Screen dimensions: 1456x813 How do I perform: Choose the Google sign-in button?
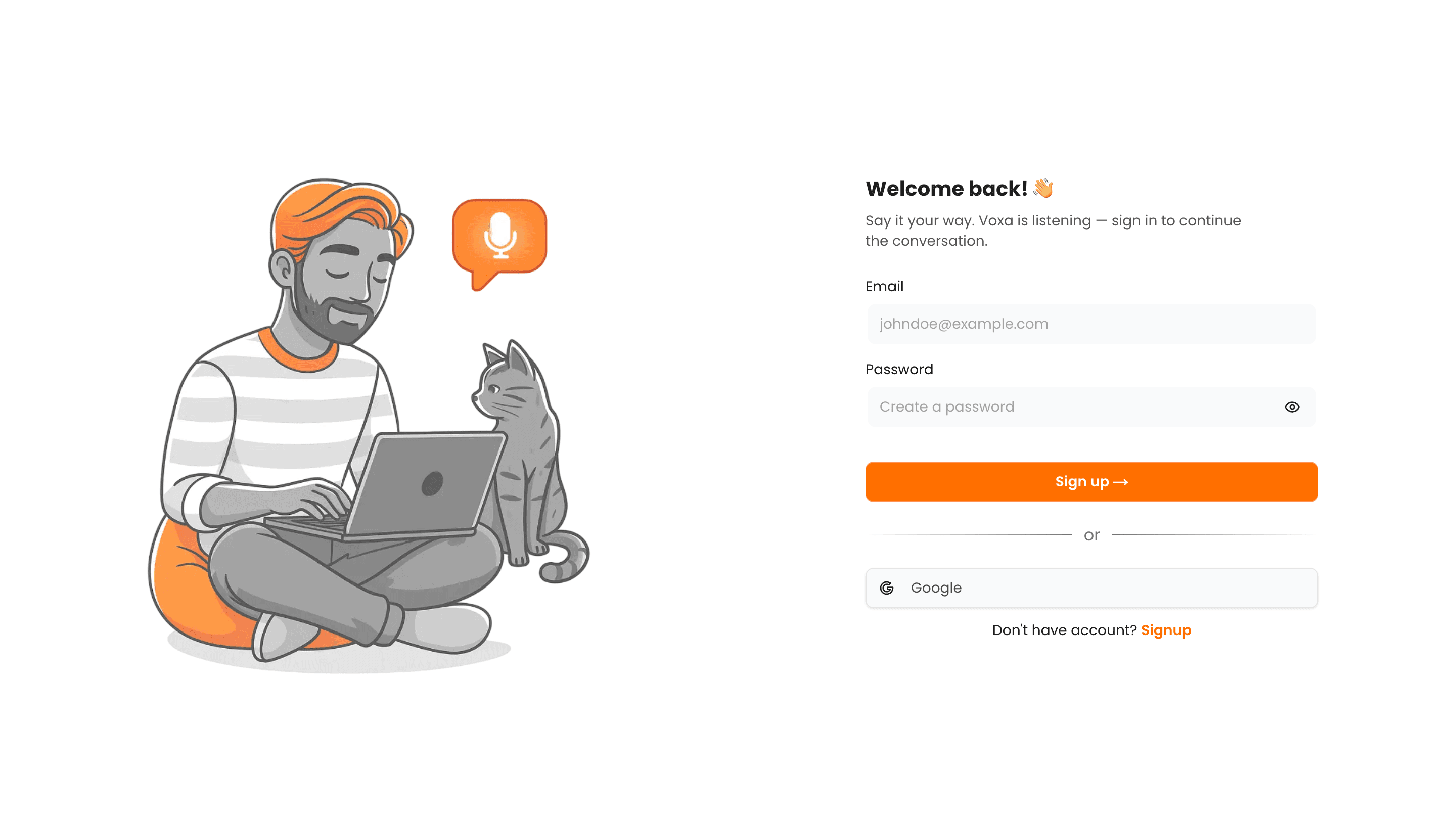point(1091,588)
